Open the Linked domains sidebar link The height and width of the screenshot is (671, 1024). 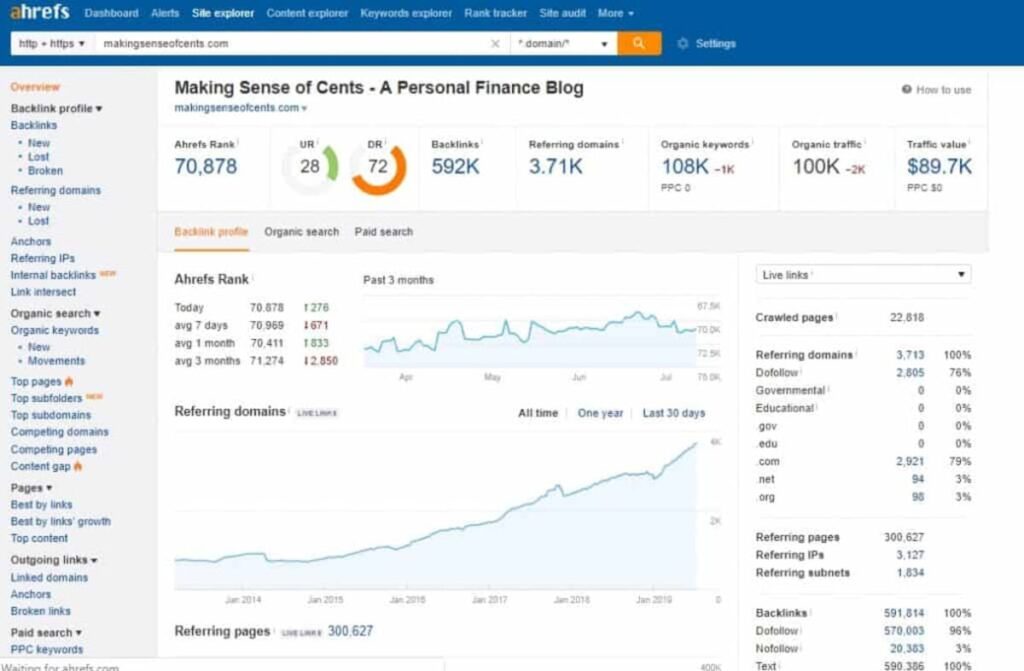pos(49,578)
